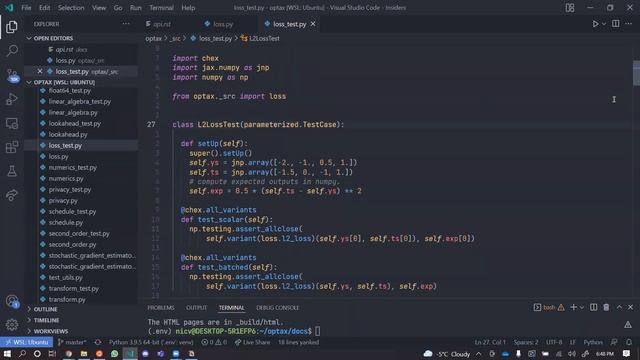Image resolution: width=640 pixels, height=360 pixels.
Task: Close loss_test.py in the Open Editors list
Action: 40,71
